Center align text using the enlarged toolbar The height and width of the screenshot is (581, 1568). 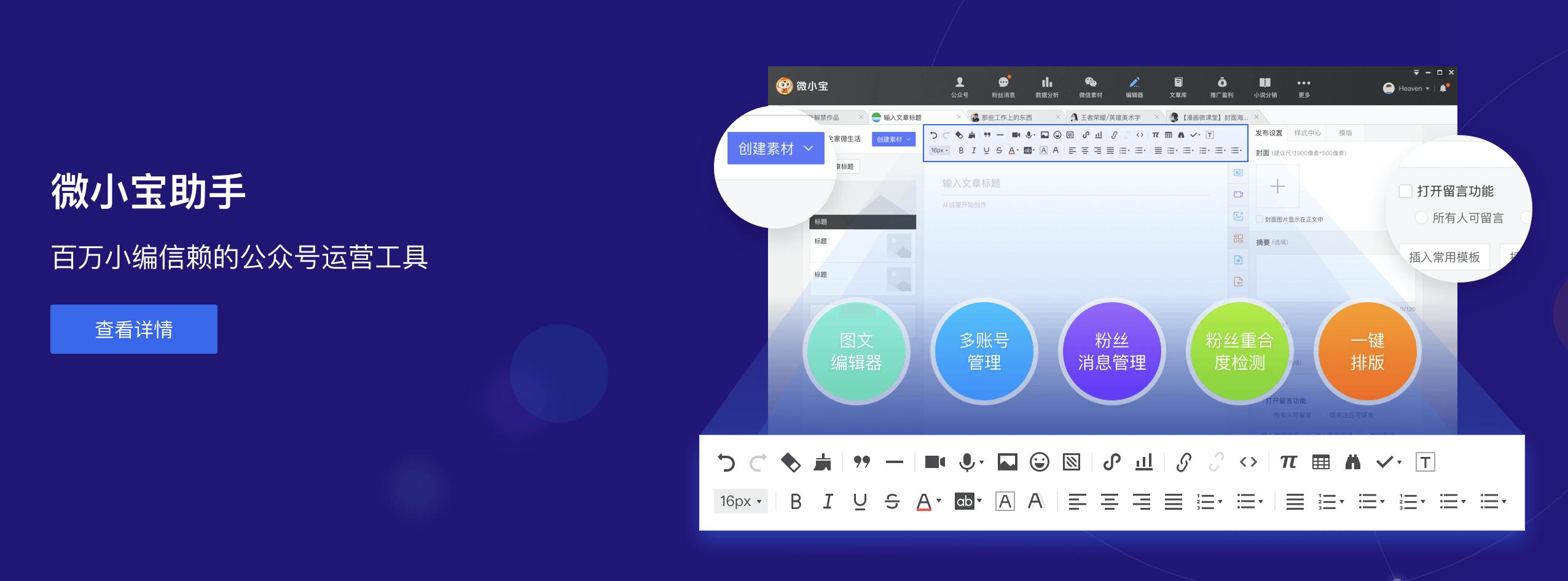[x=1109, y=502]
